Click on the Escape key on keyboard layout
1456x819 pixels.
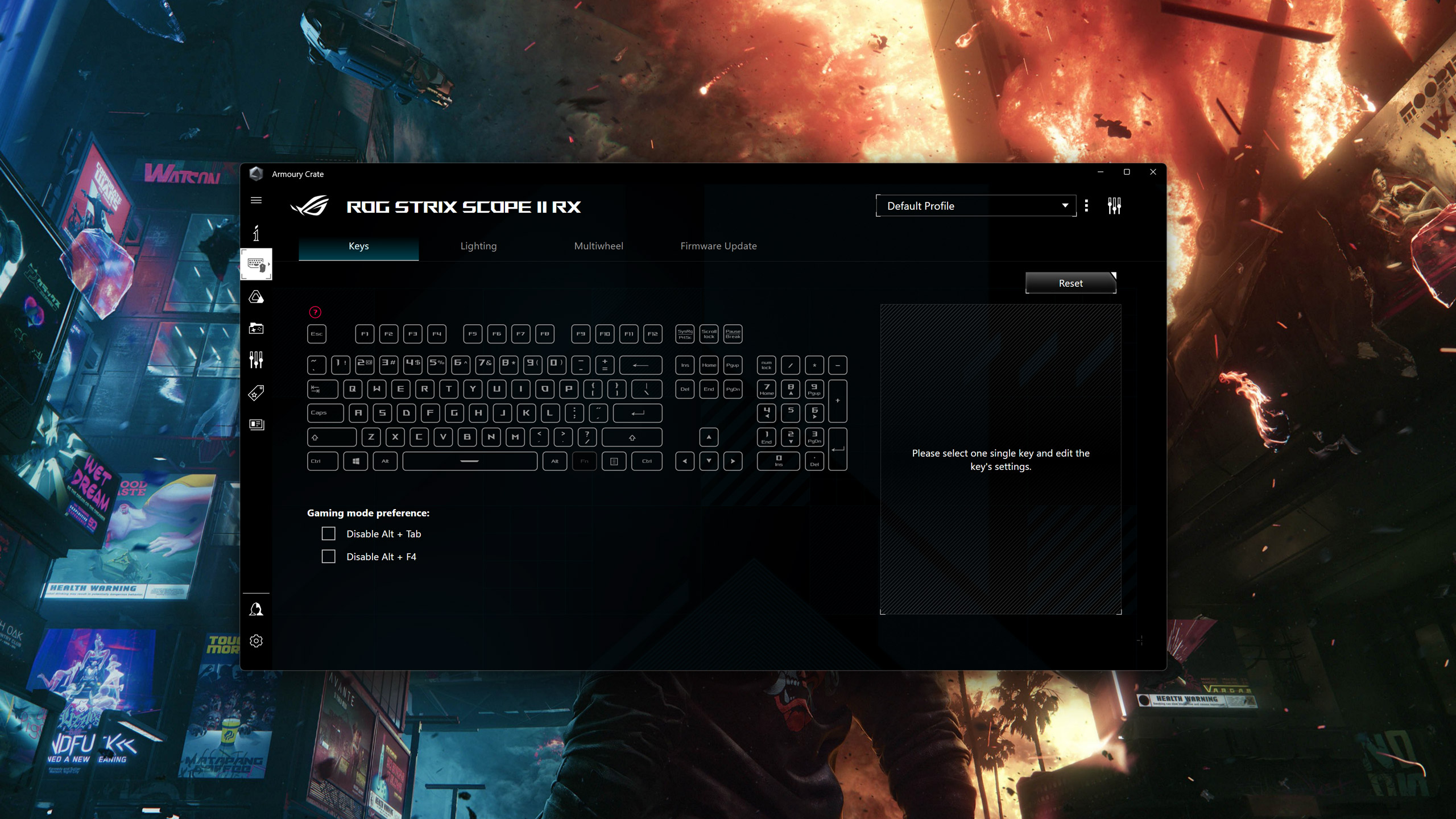(317, 333)
